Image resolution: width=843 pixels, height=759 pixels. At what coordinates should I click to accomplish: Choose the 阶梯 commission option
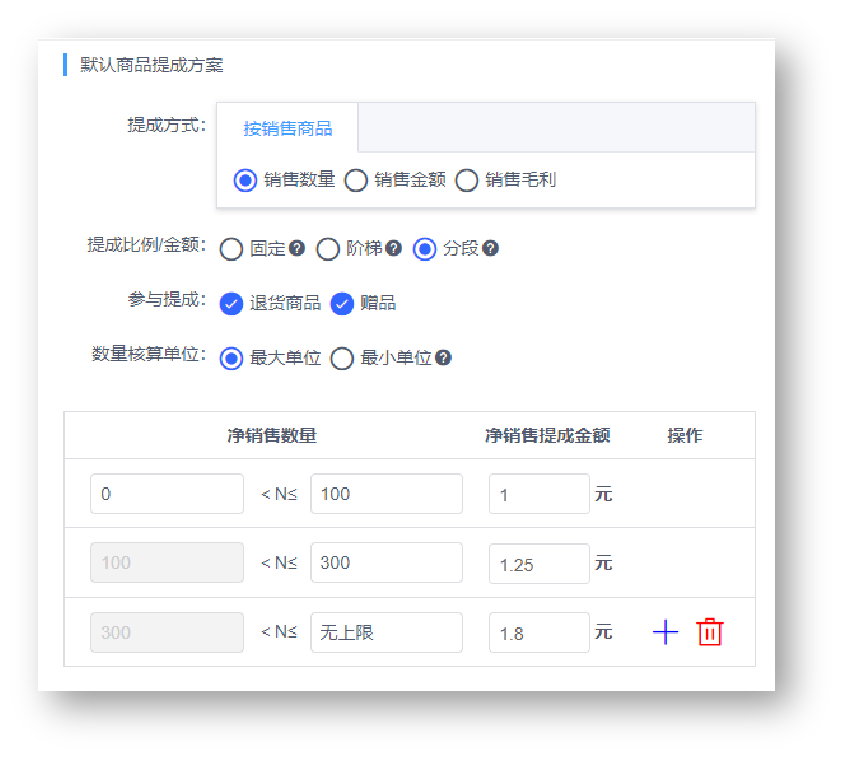coord(328,249)
